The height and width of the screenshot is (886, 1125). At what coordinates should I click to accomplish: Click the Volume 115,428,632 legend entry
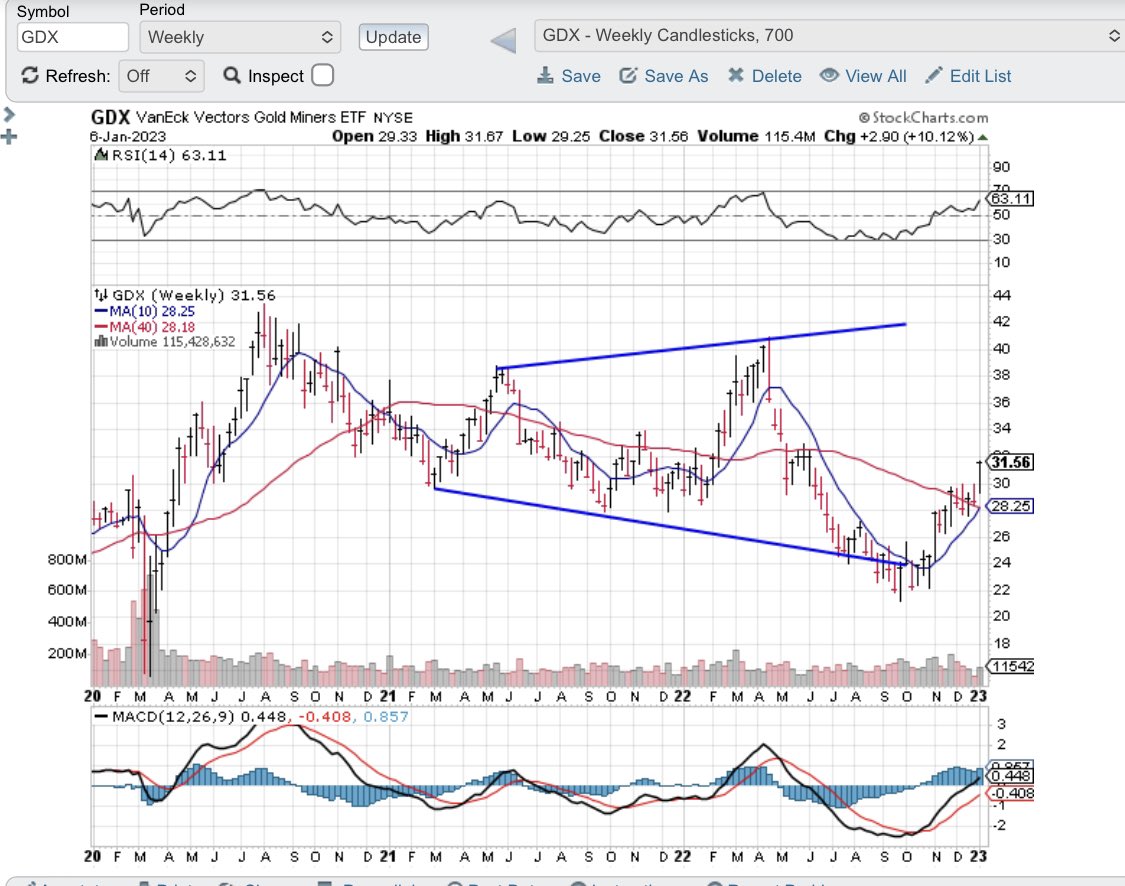(165, 342)
